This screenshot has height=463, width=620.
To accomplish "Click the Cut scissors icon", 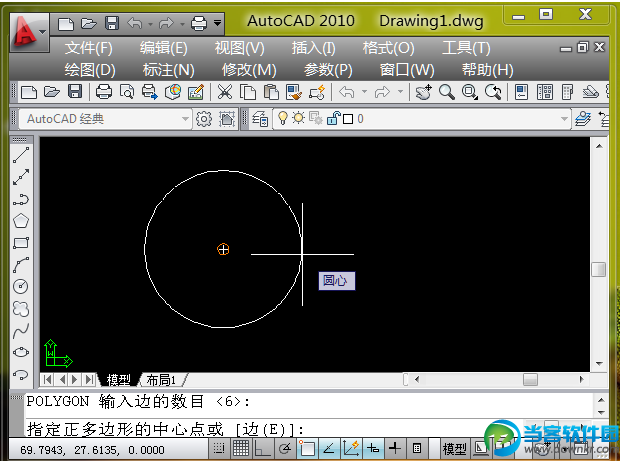I will point(224,92).
